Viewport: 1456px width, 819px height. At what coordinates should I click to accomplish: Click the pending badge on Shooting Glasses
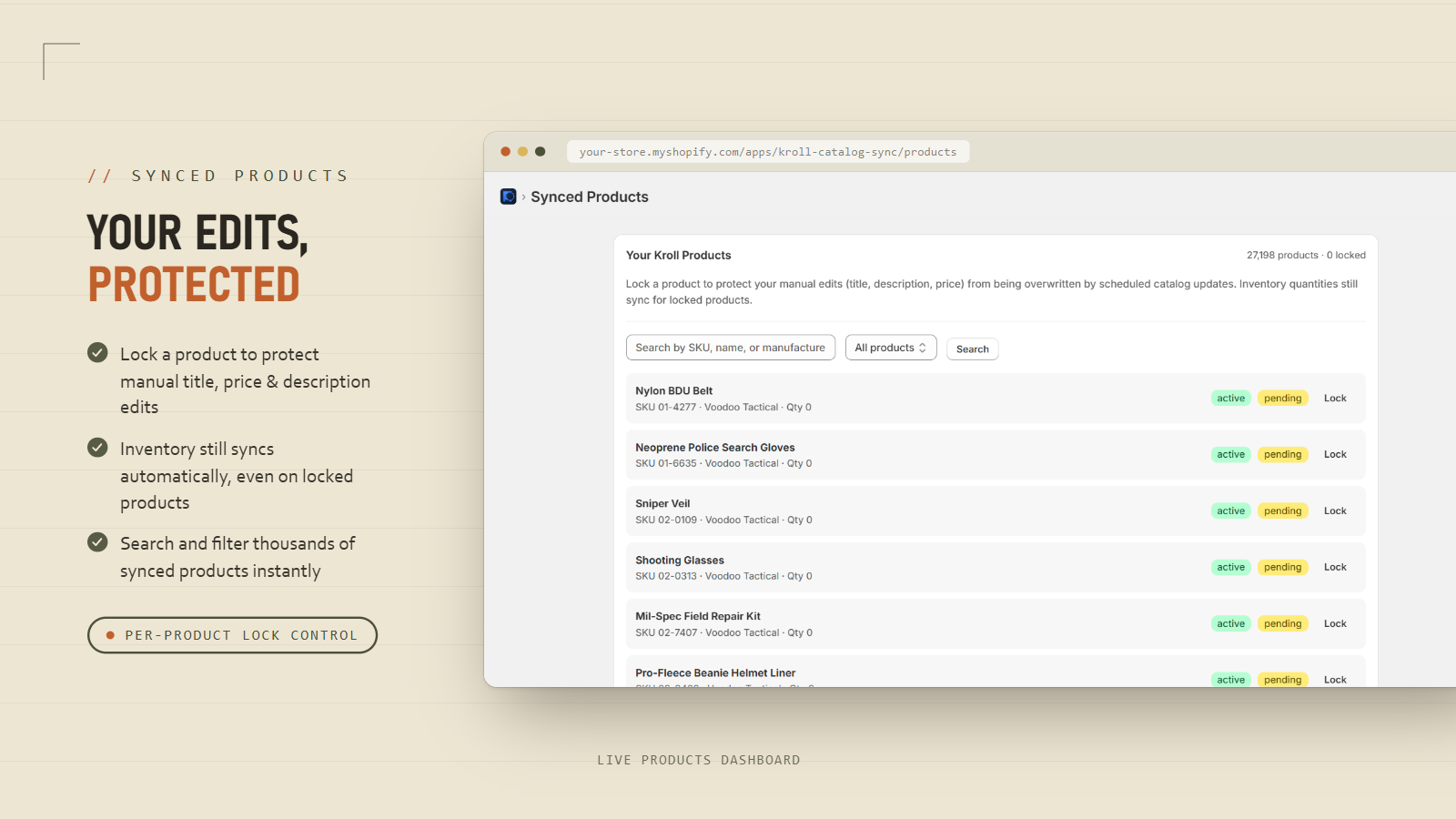tap(1283, 568)
